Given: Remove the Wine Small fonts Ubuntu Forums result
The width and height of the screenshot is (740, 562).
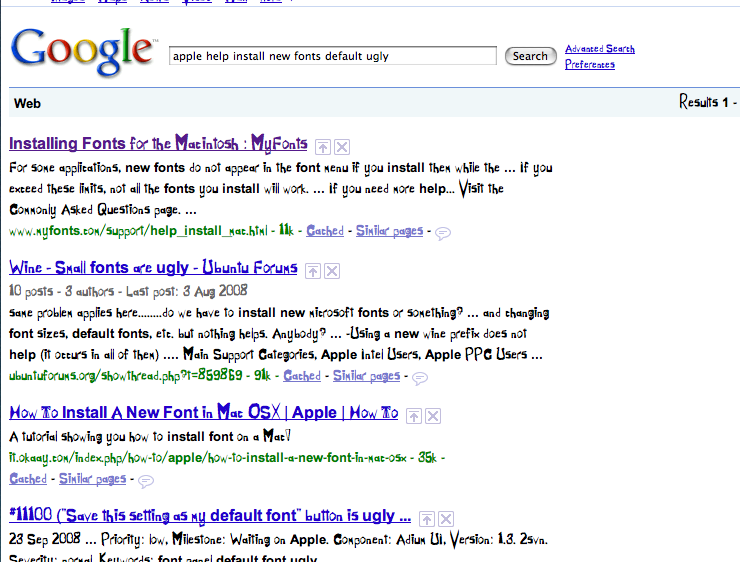Looking at the screenshot, I should point(332,271).
